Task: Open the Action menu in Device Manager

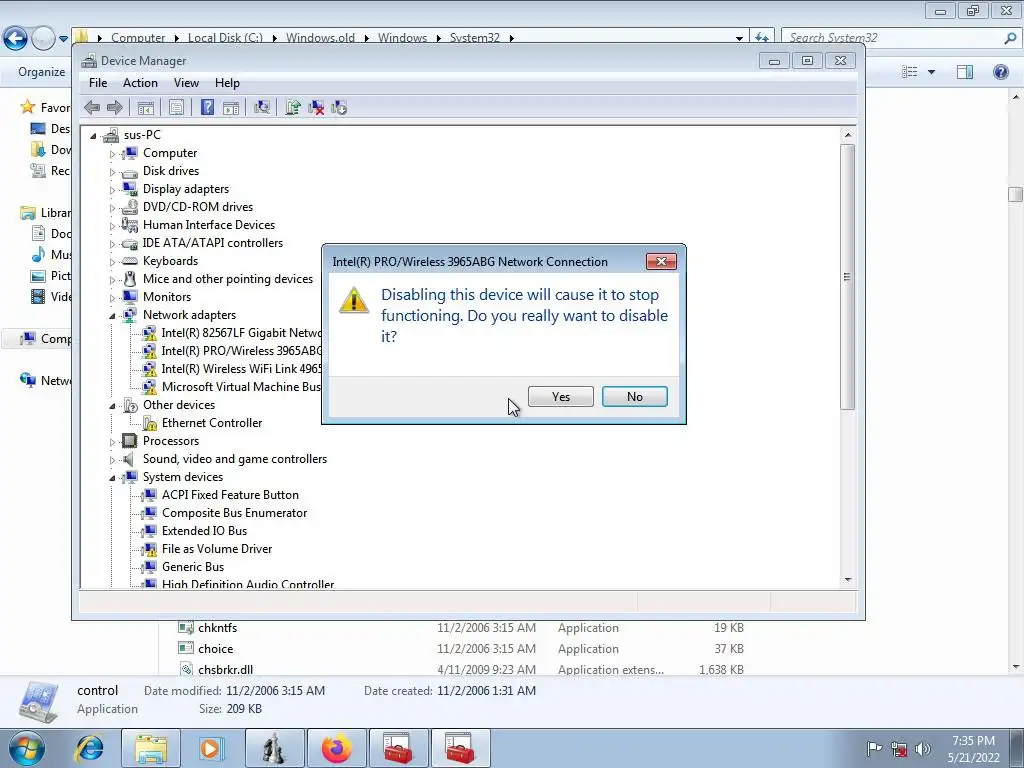Action: (140, 83)
